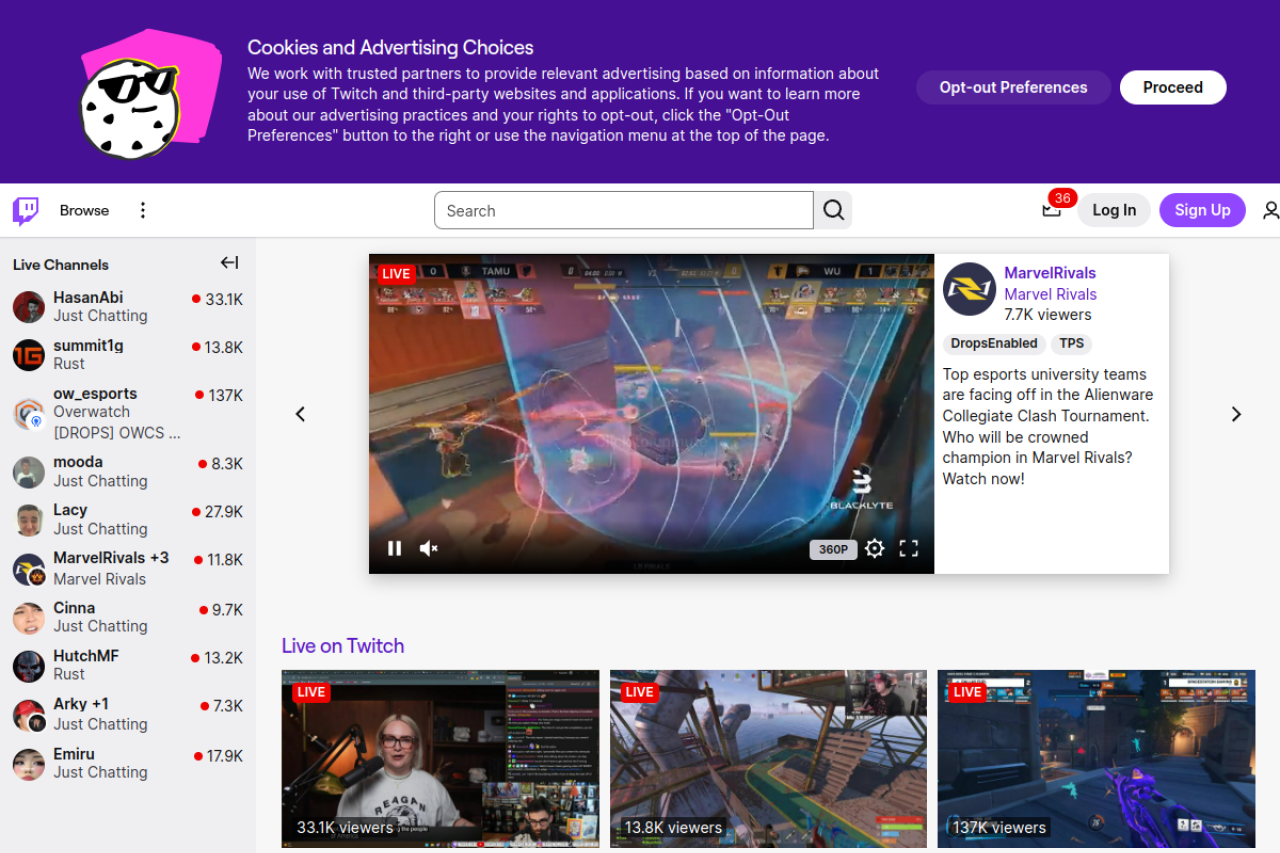This screenshot has height=853, width=1280.
Task: Go to next featured stream arrow
Action: 1236,414
